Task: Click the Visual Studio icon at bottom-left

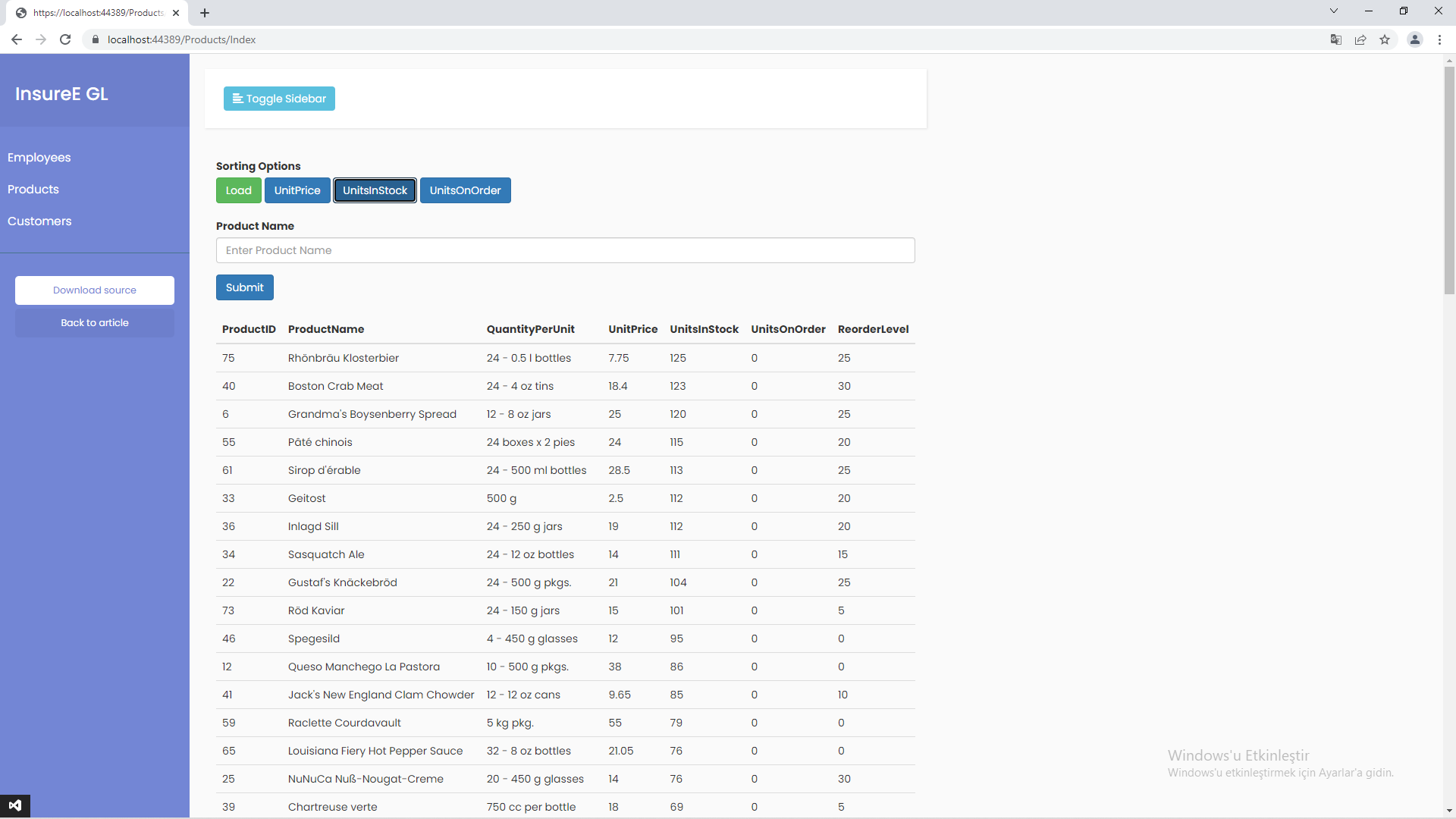Action: pos(16,805)
